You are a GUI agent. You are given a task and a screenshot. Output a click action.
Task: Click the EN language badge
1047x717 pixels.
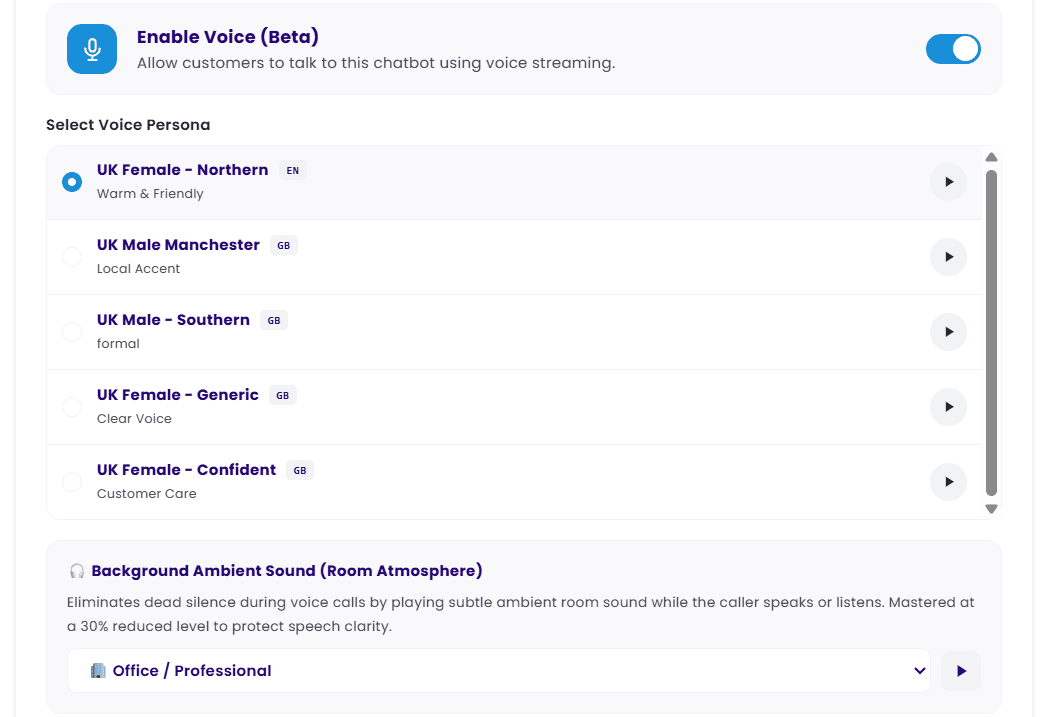[292, 171]
